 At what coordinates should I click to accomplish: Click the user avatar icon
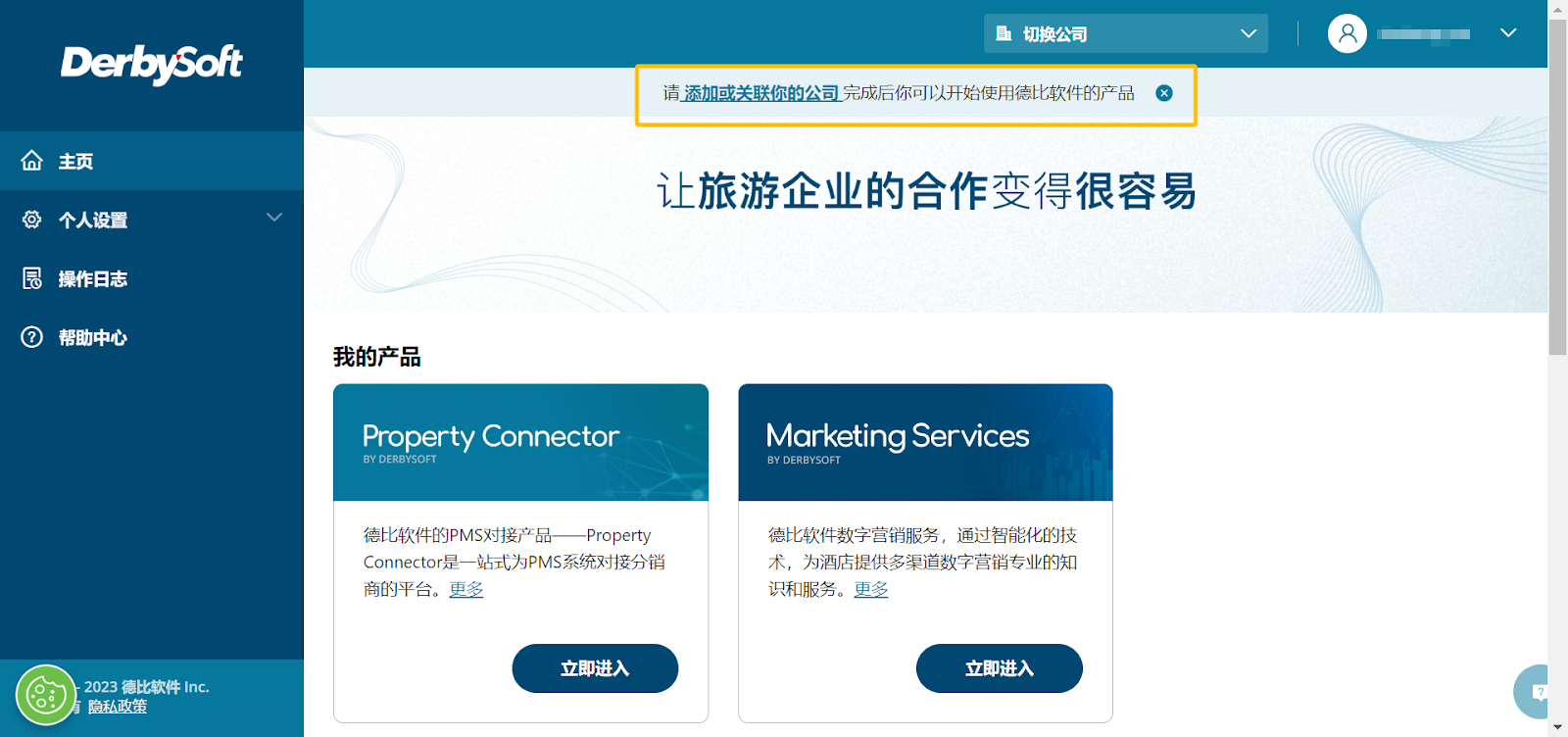(x=1347, y=33)
